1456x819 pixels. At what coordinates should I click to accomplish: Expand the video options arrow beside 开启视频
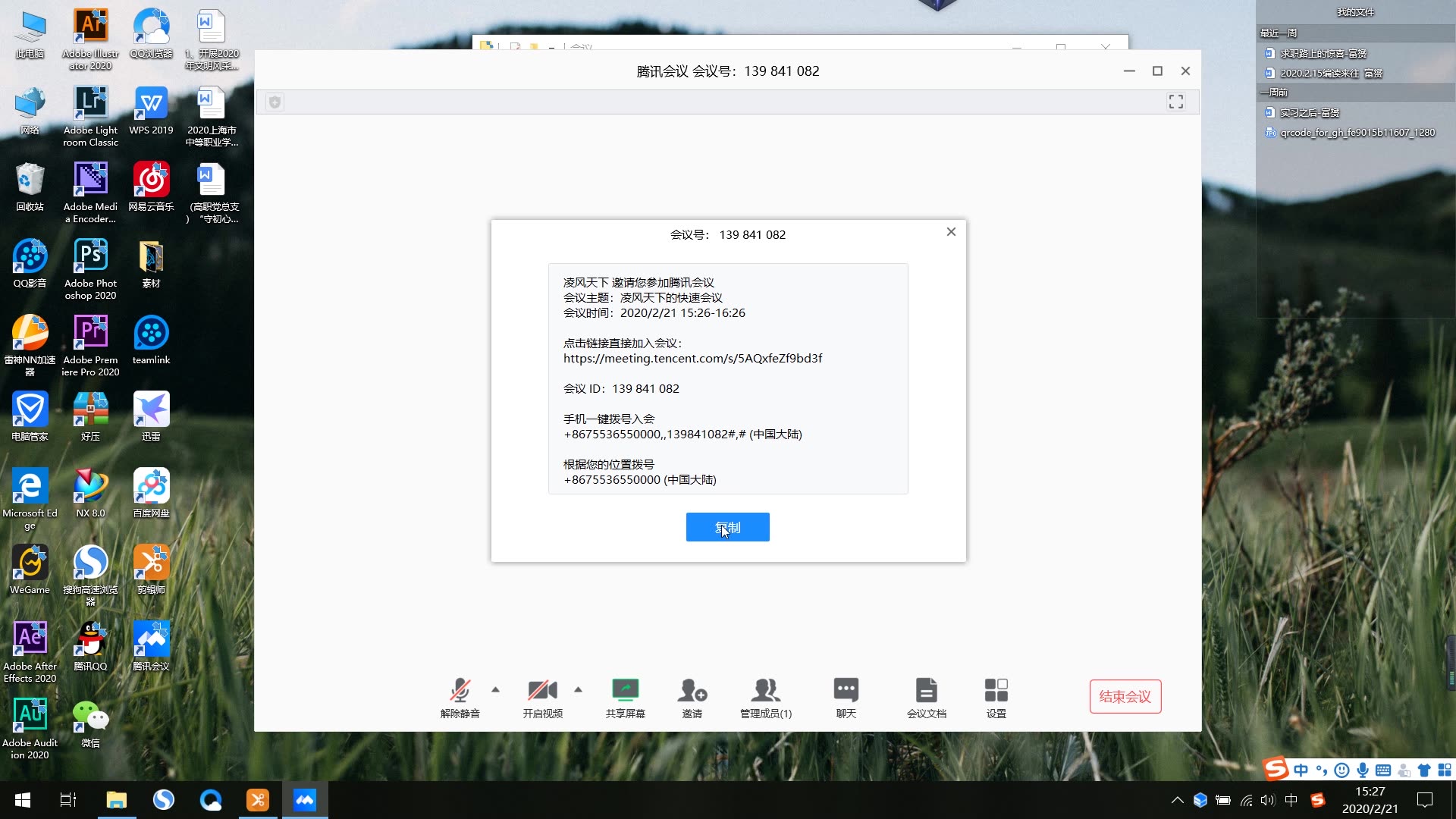578,689
